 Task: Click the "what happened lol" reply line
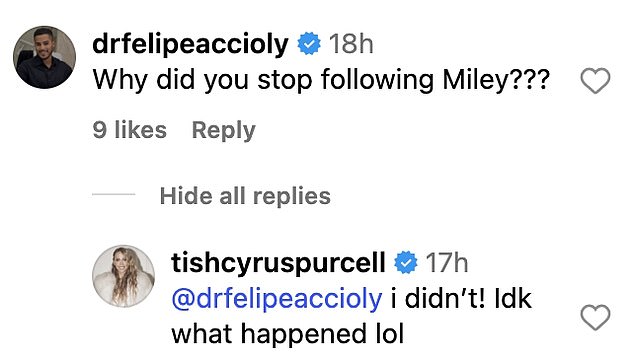pos(287,334)
